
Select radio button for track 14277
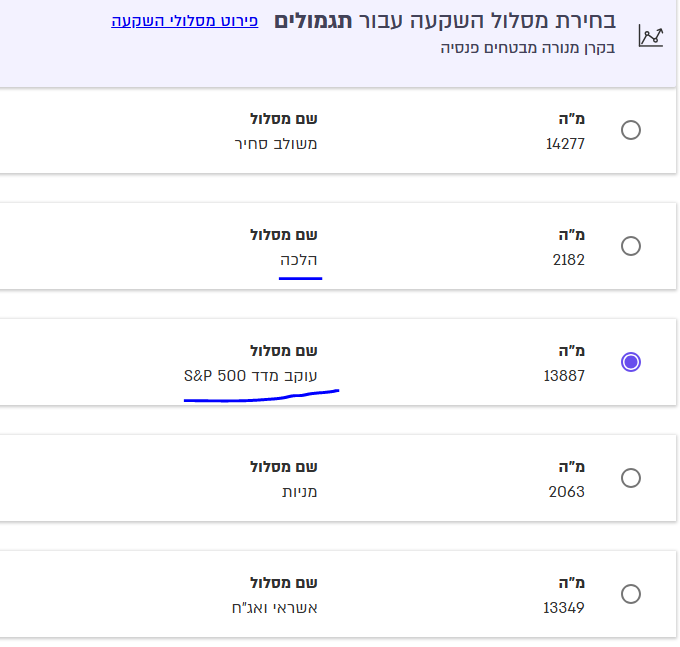[x=631, y=130]
